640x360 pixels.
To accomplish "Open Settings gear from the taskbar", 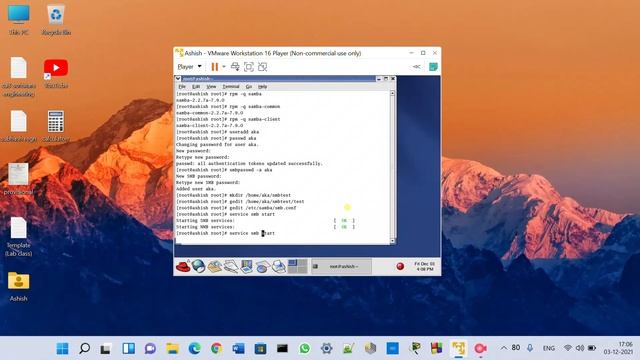I will tap(327, 349).
